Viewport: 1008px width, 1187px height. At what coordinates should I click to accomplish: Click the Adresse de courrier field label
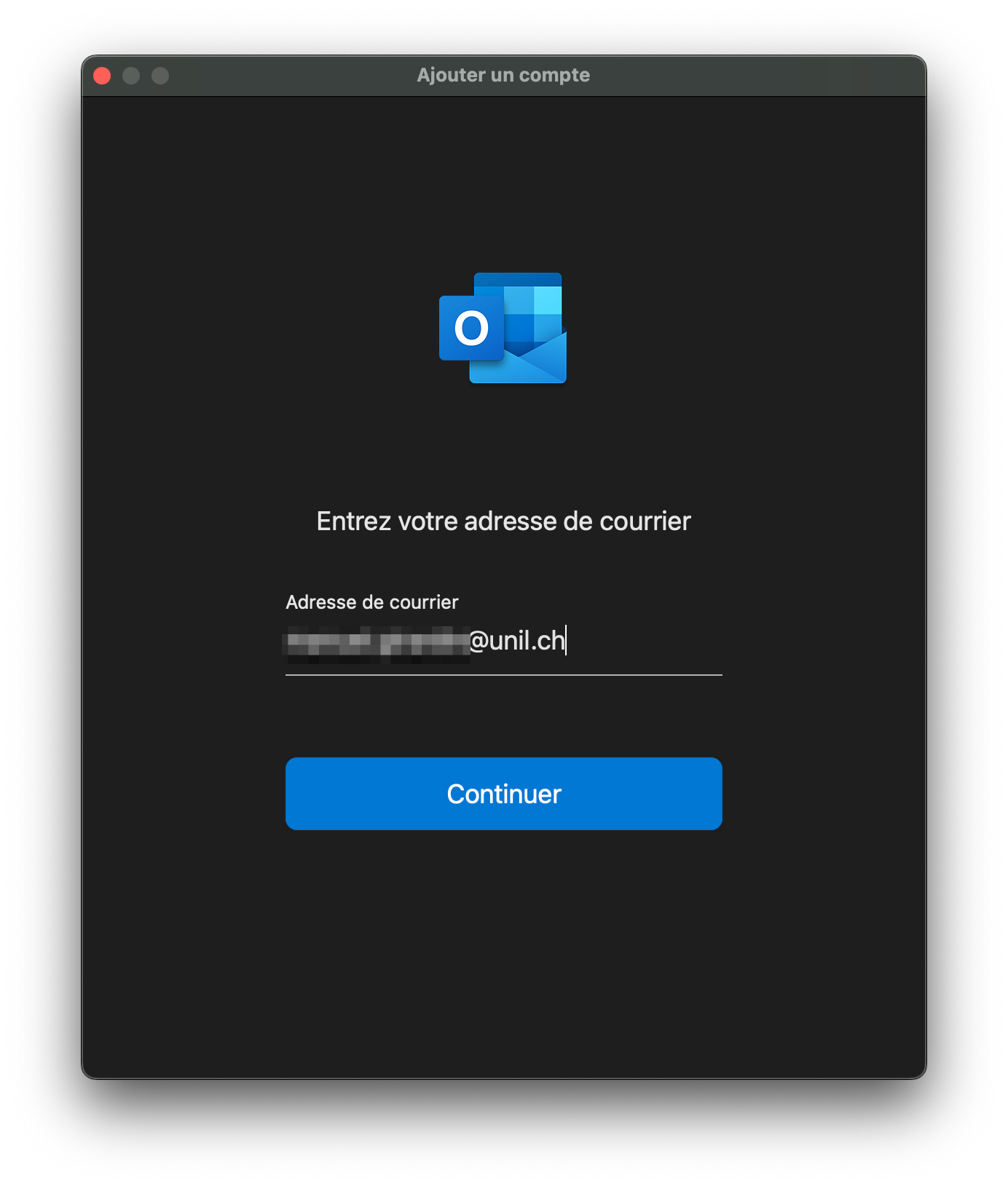pos(372,602)
